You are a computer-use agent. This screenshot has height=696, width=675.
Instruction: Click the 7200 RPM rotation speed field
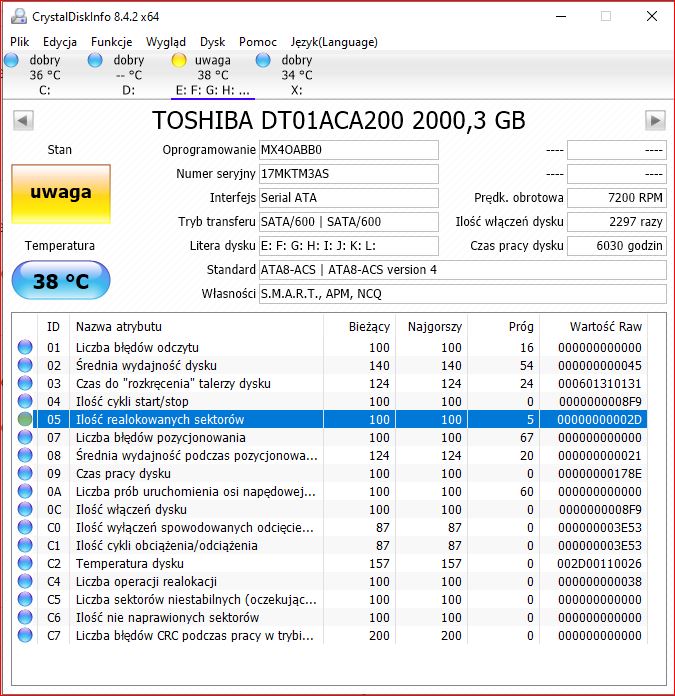[x=617, y=198]
